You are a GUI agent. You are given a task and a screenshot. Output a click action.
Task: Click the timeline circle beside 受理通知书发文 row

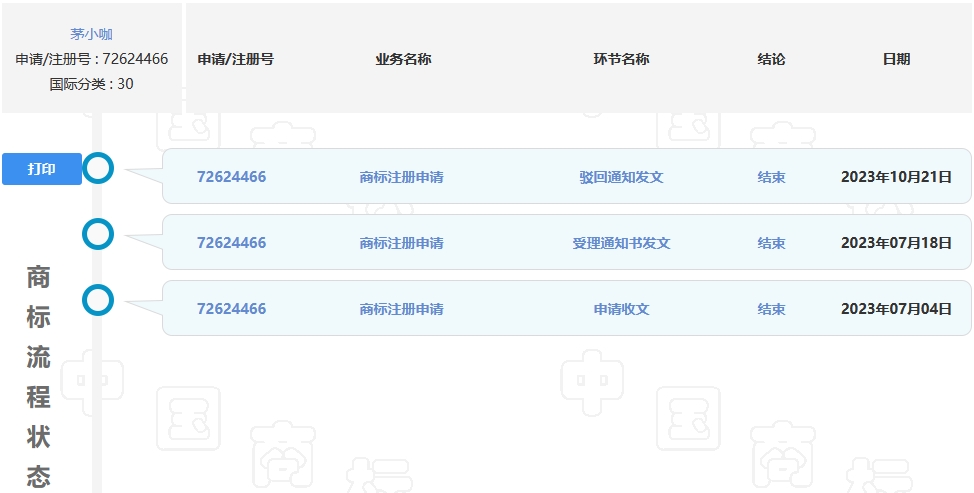point(97,234)
